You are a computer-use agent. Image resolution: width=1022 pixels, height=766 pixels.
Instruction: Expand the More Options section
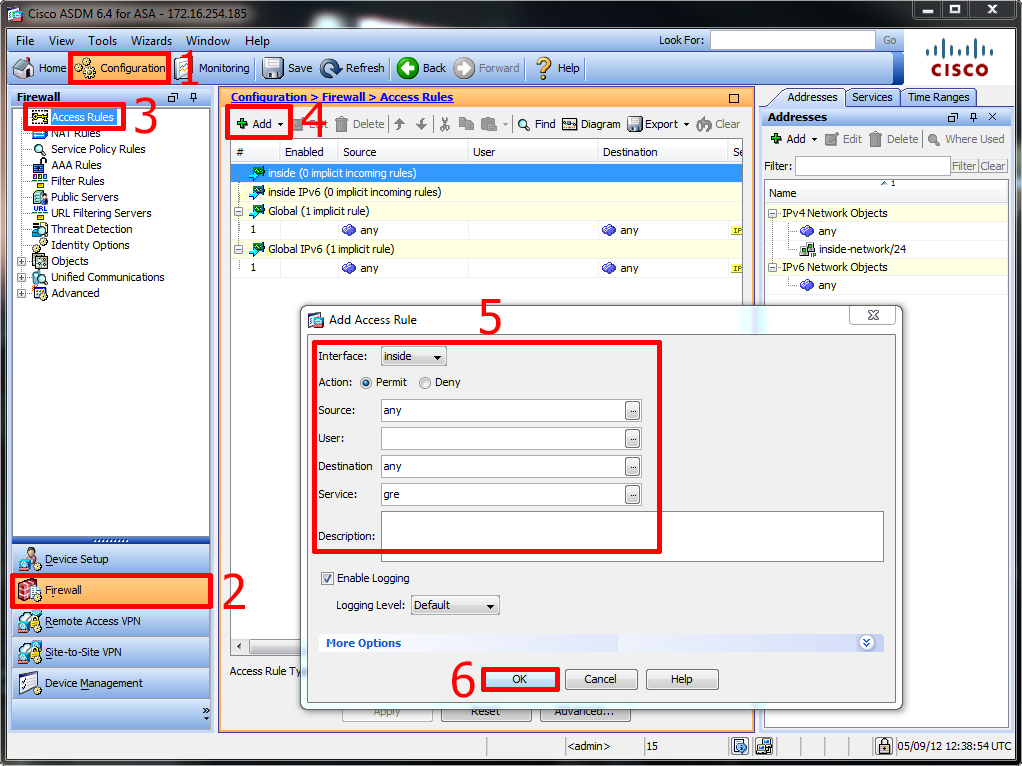pos(866,643)
